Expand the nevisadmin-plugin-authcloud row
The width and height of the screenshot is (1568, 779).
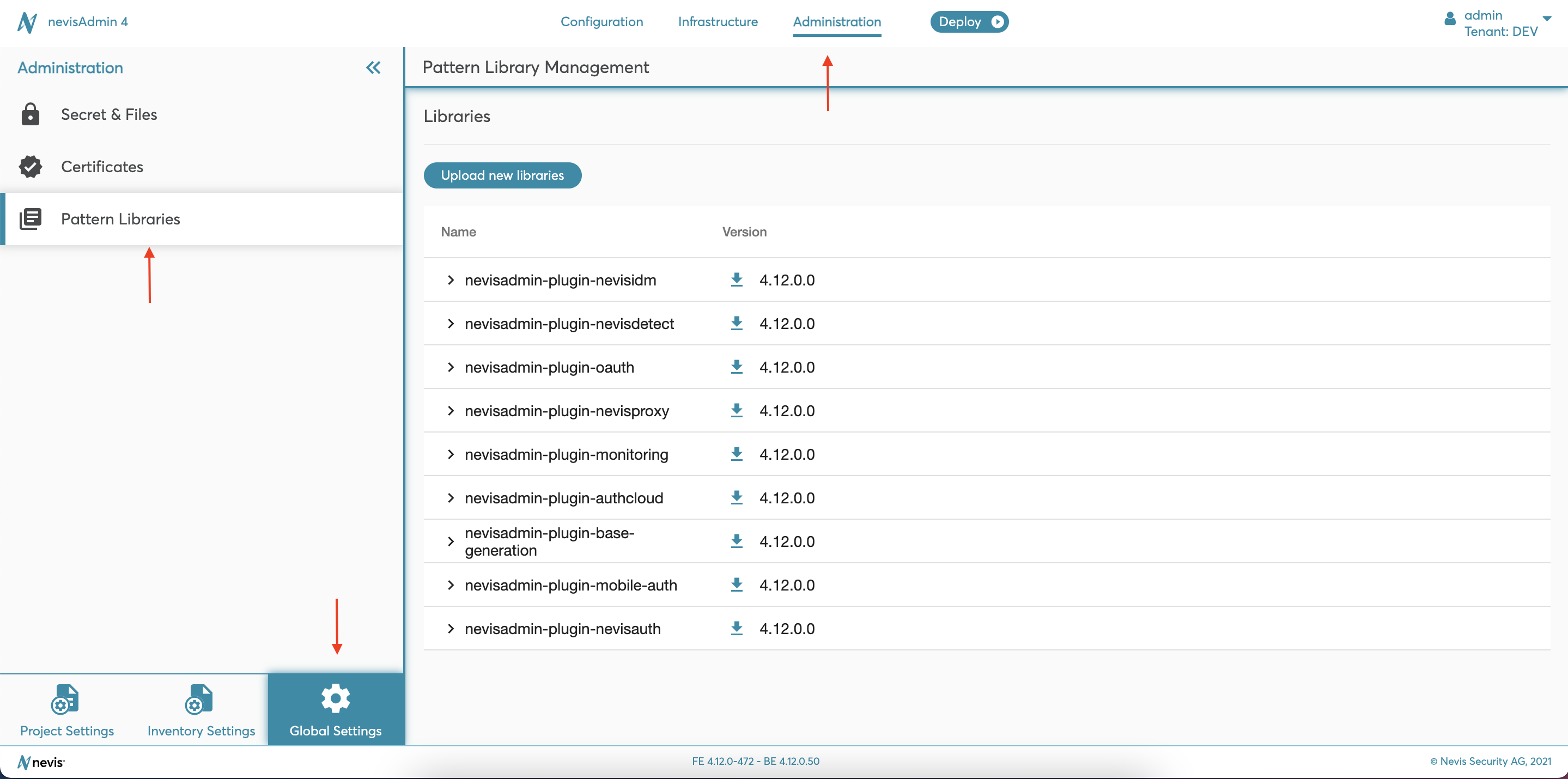pyautogui.click(x=451, y=498)
